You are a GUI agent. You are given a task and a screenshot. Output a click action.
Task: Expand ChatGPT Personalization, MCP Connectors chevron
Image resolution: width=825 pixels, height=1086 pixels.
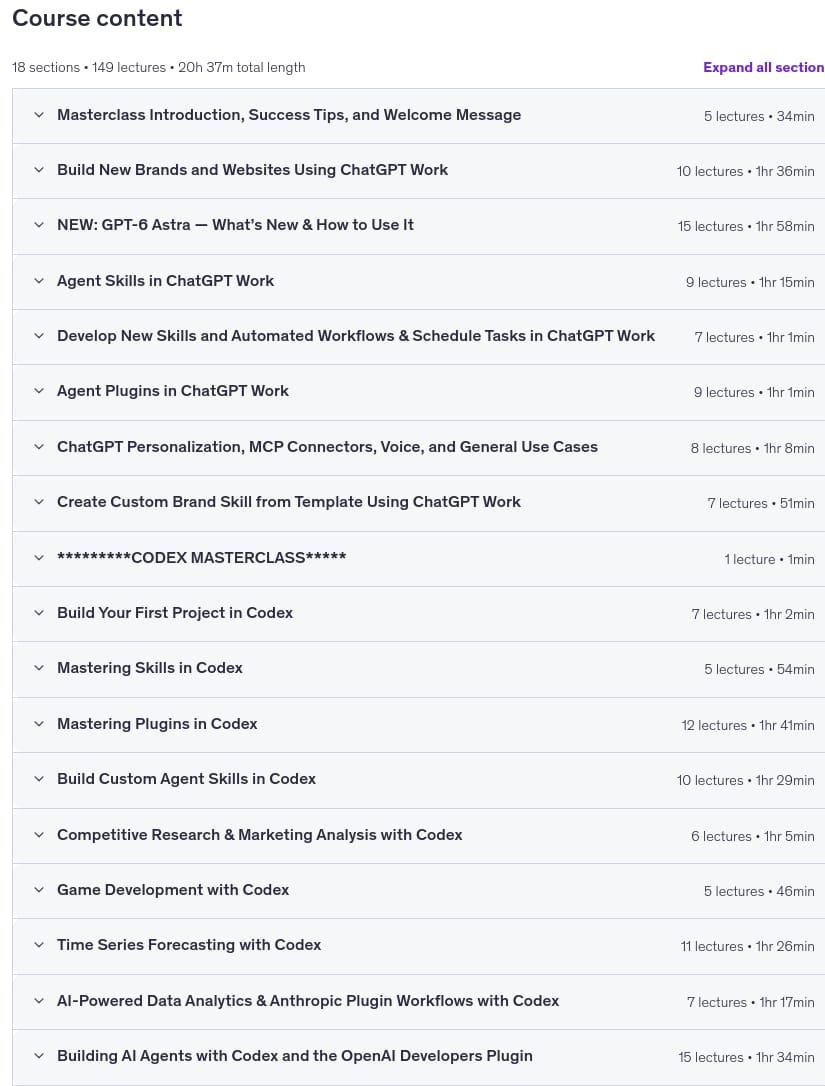tap(39, 447)
